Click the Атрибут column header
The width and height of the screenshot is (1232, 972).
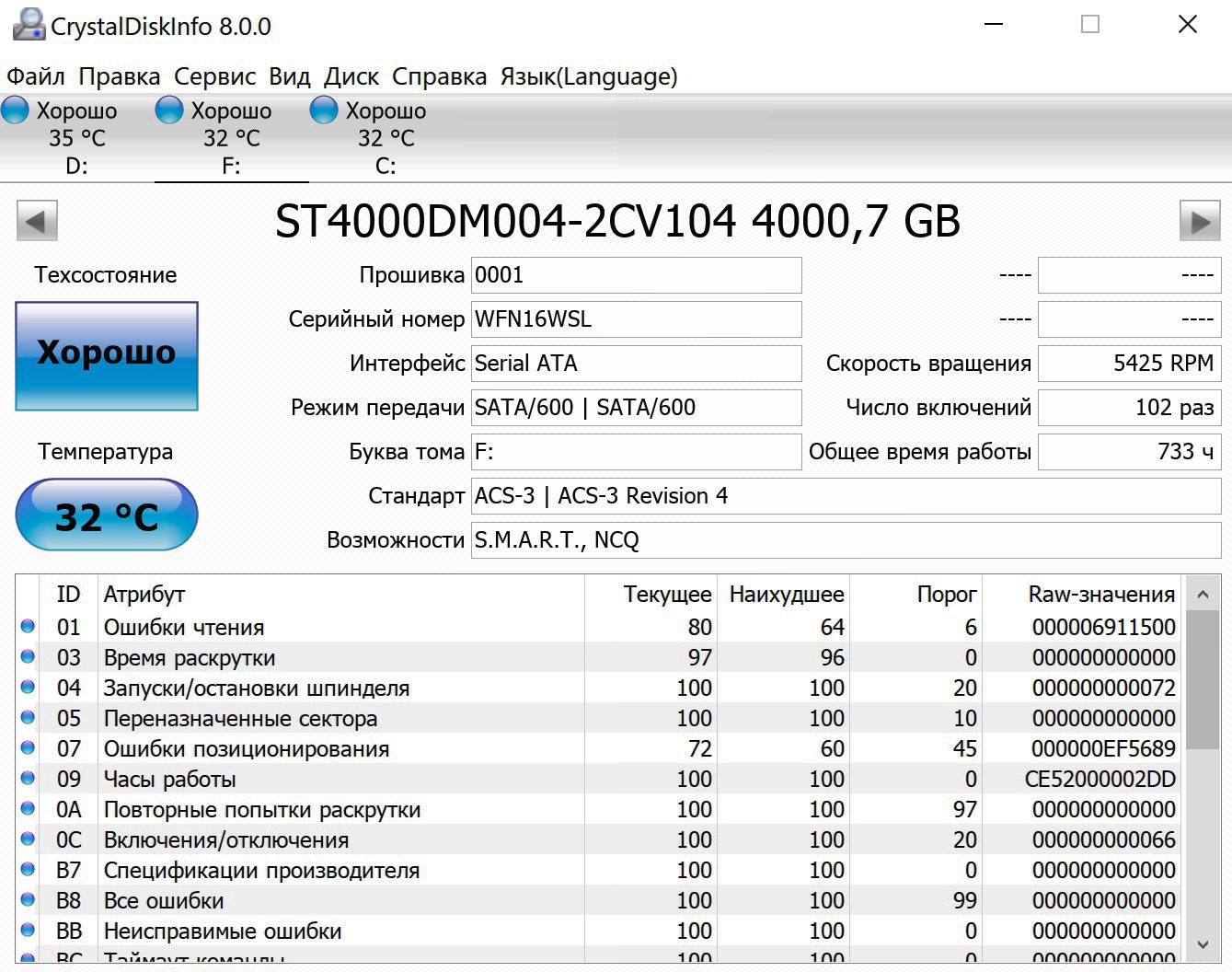coord(340,595)
